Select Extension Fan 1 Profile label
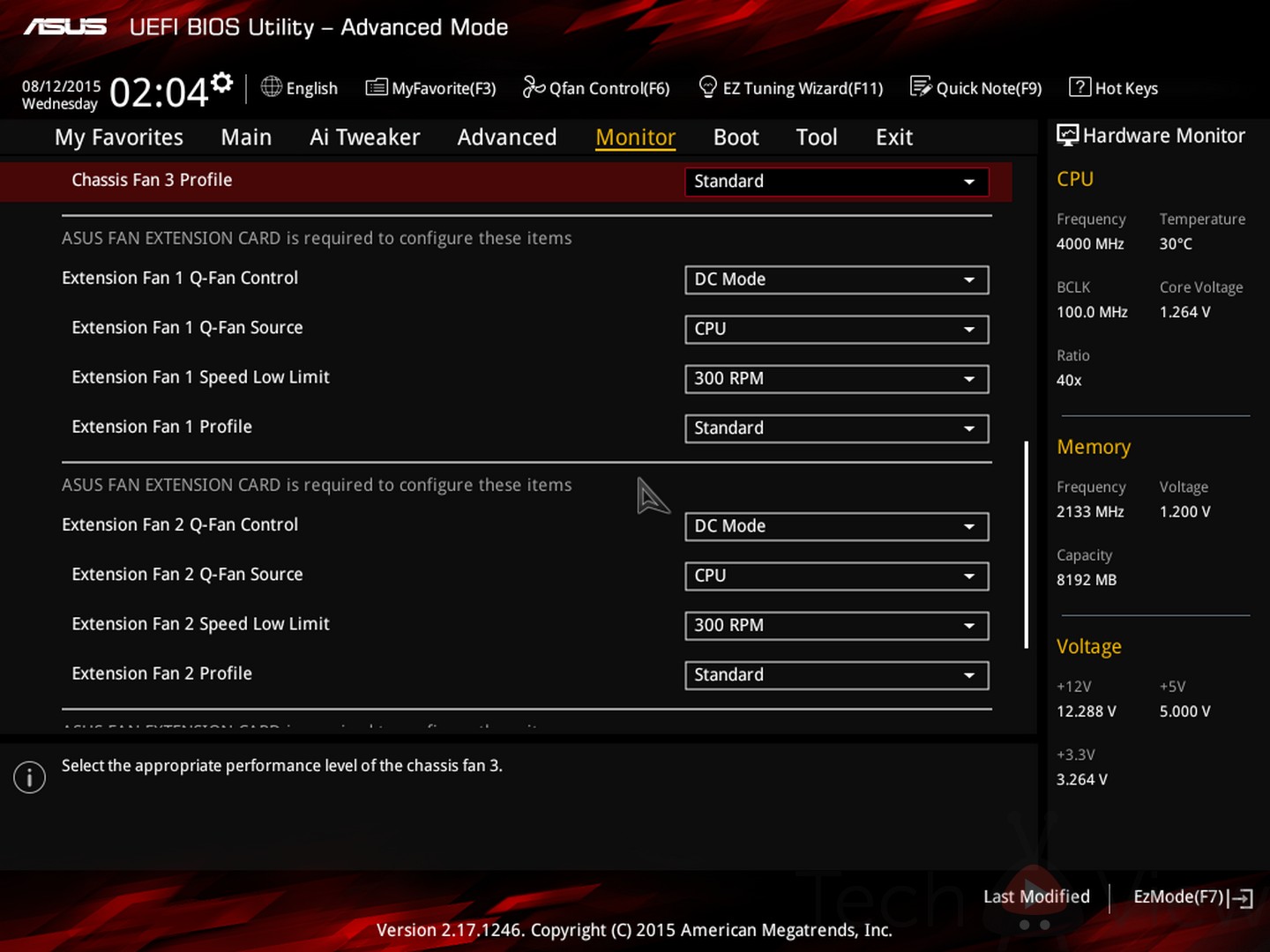 (161, 427)
